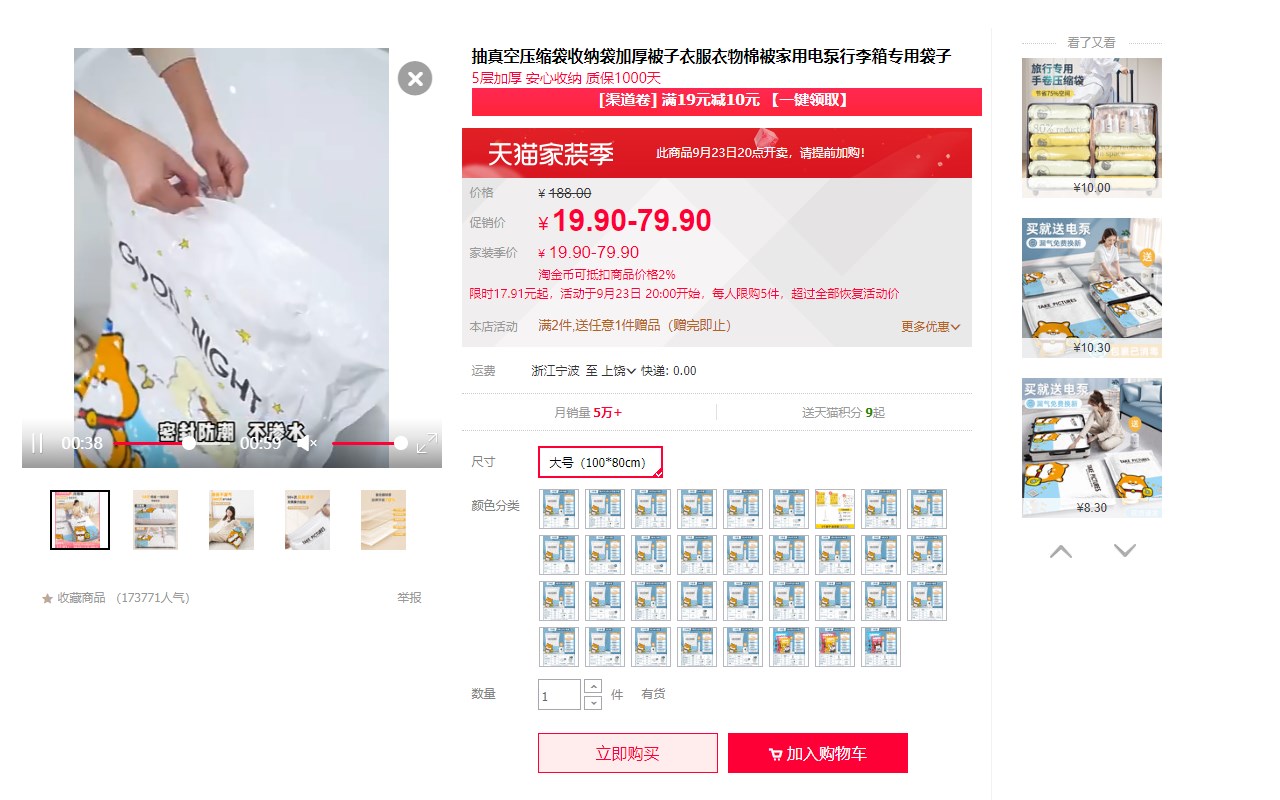1280x800 pixels.
Task: Click the star icon beside 收藏商品
Action: click(47, 598)
